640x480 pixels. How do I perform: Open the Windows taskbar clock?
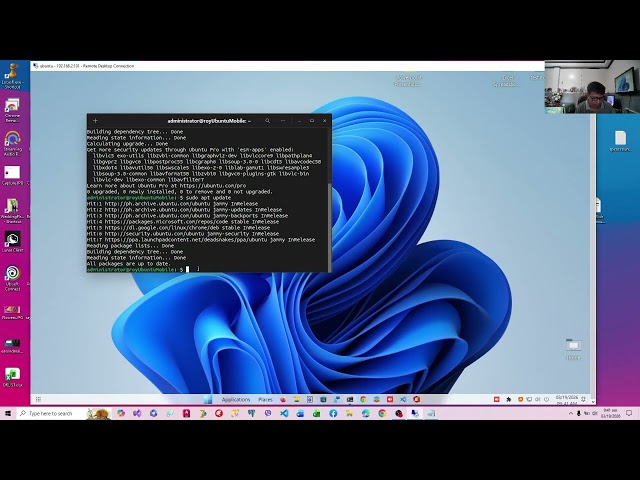(x=610, y=413)
